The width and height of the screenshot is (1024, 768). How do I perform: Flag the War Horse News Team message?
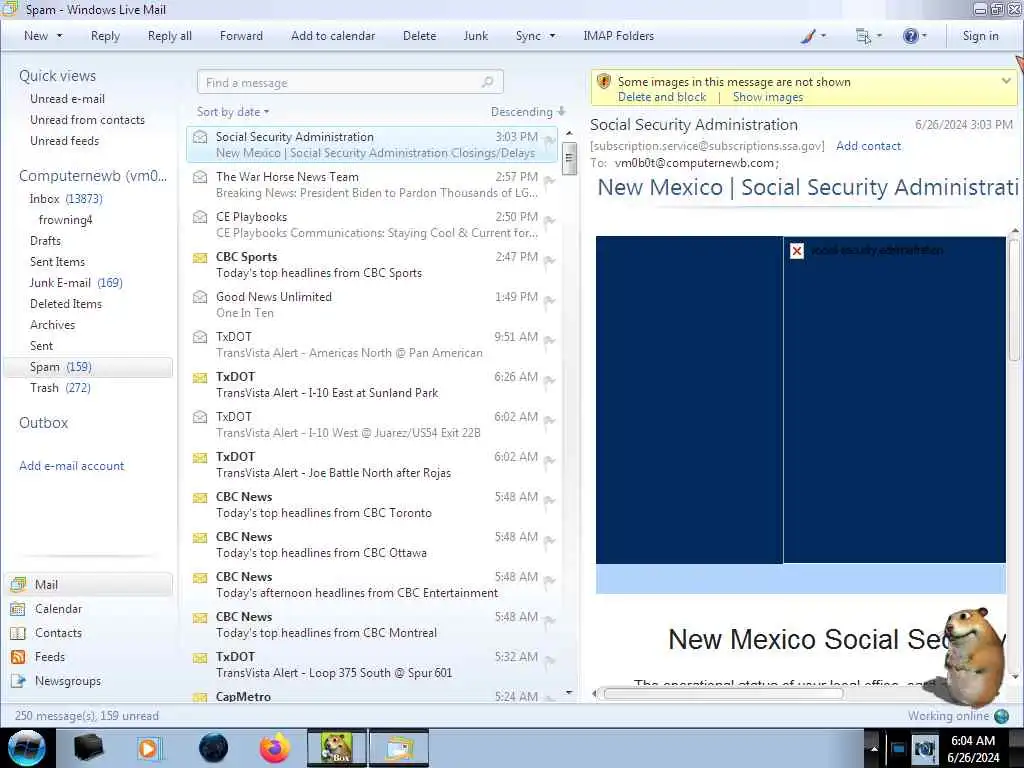click(550, 180)
